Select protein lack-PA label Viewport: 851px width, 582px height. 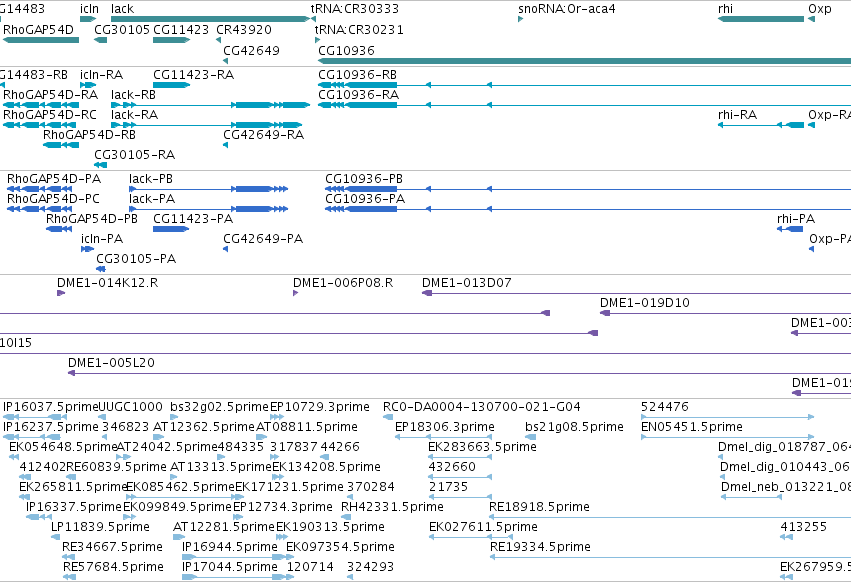[152, 199]
